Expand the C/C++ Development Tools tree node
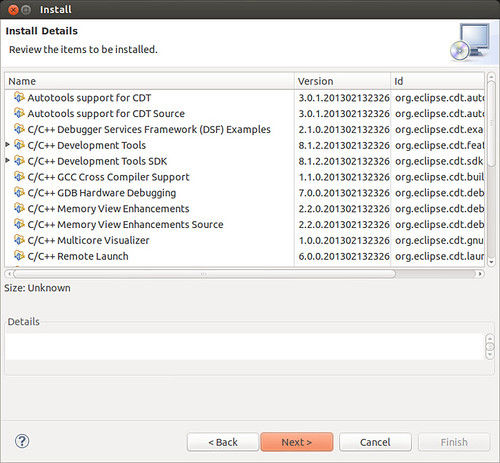Image resolution: width=500 pixels, height=463 pixels. tap(7, 144)
